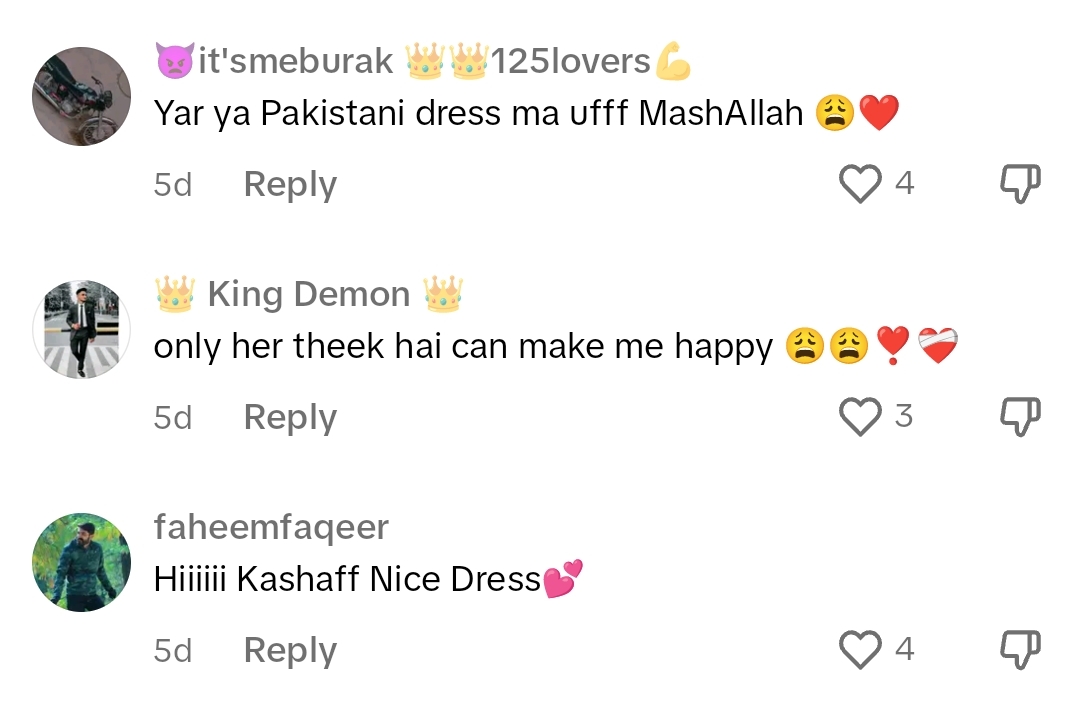Expand replies under faheemfaqeer's comment
Screen dimensions: 1080x710
click(289, 649)
